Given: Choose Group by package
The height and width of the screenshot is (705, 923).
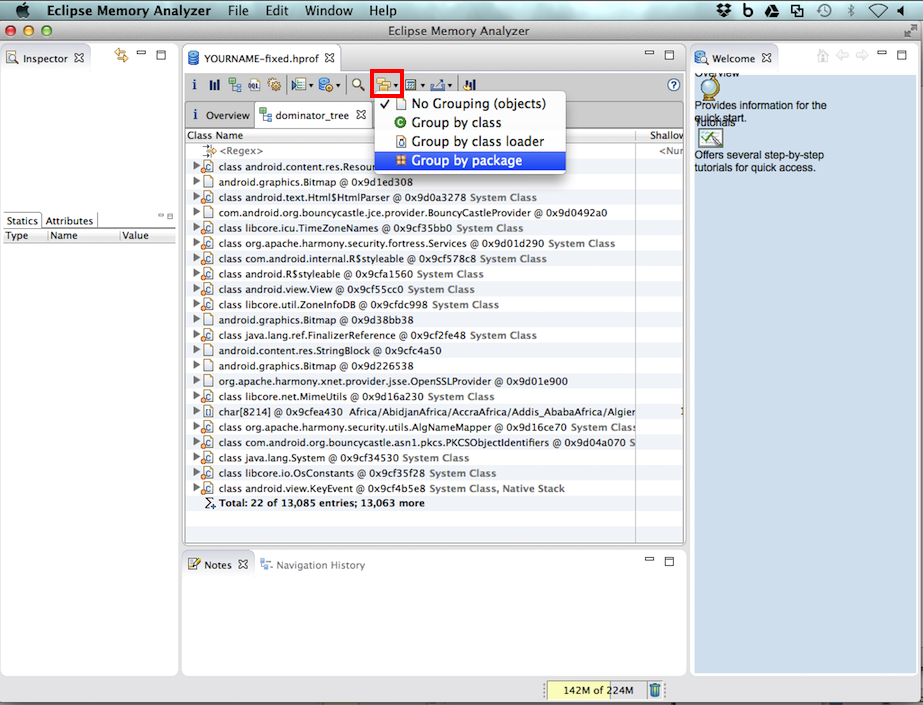Looking at the screenshot, I should point(470,160).
